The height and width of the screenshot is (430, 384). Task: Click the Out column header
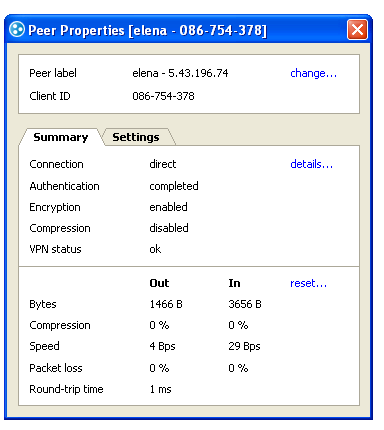point(159,283)
